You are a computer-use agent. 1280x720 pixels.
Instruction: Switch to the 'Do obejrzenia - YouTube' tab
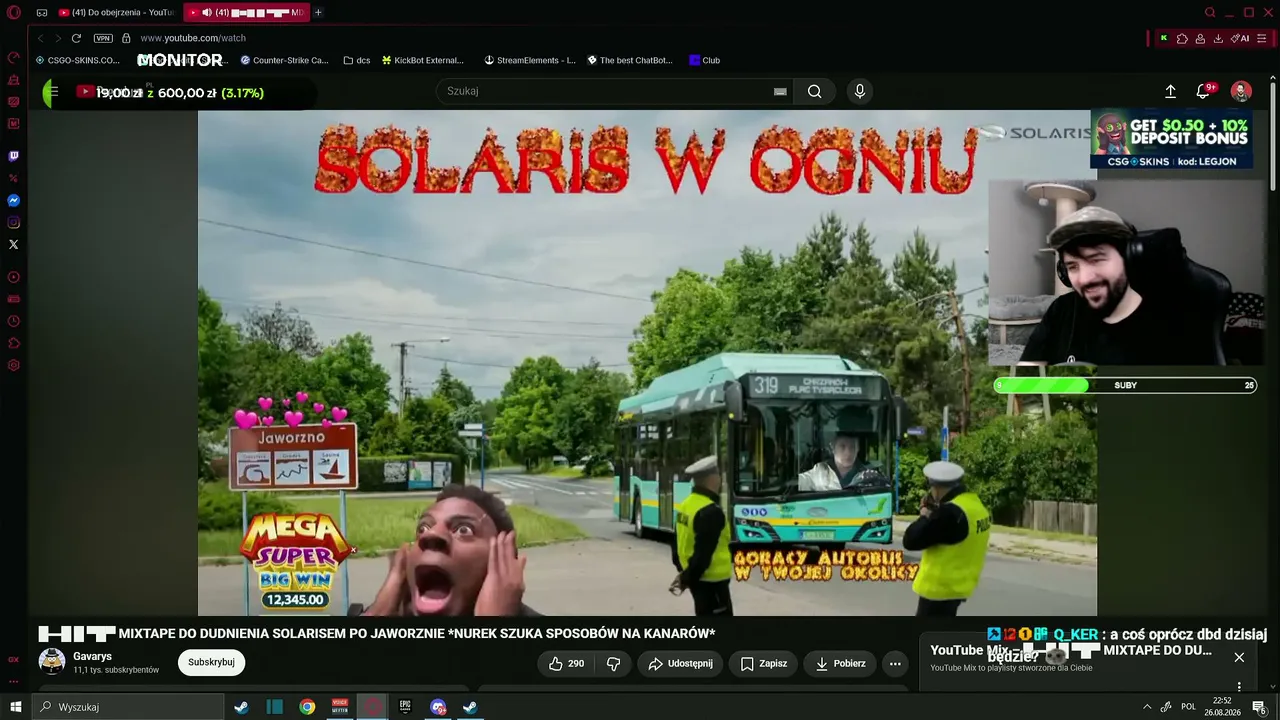click(x=115, y=13)
